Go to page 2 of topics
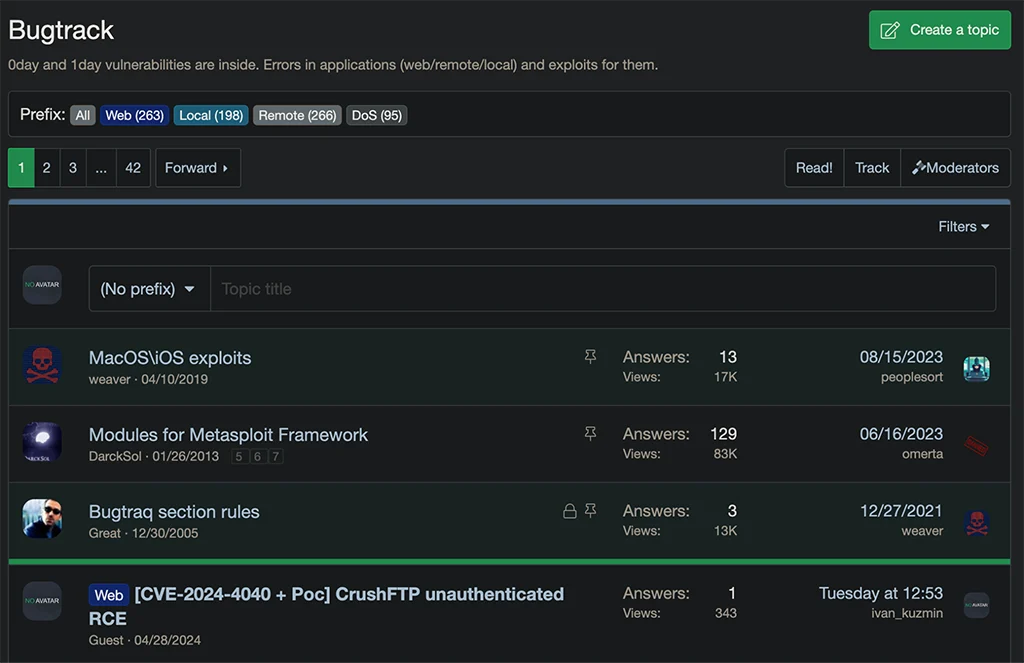Image resolution: width=1024 pixels, height=663 pixels. [46, 168]
